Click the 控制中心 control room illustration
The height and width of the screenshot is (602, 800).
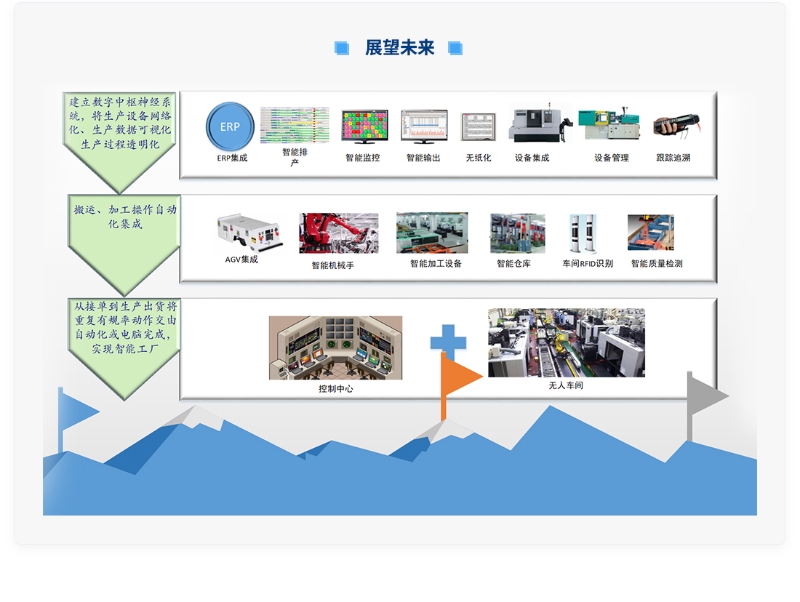tap(335, 348)
